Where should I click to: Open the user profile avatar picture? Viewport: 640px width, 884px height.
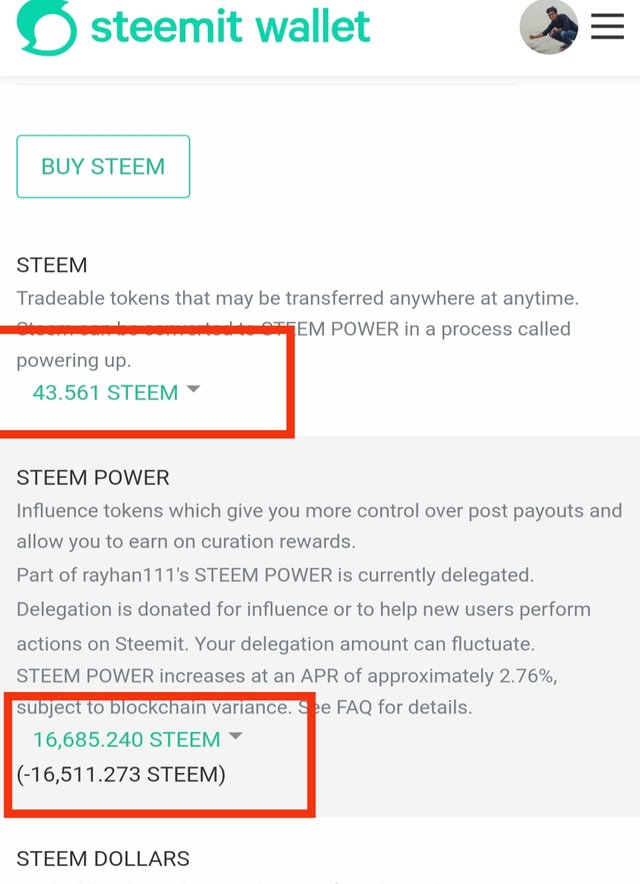point(549,26)
